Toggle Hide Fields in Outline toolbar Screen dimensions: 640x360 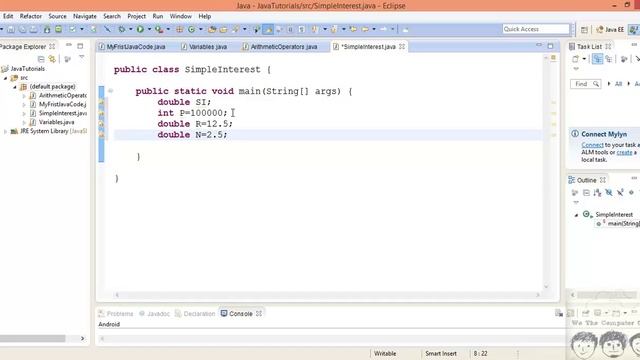609,192
